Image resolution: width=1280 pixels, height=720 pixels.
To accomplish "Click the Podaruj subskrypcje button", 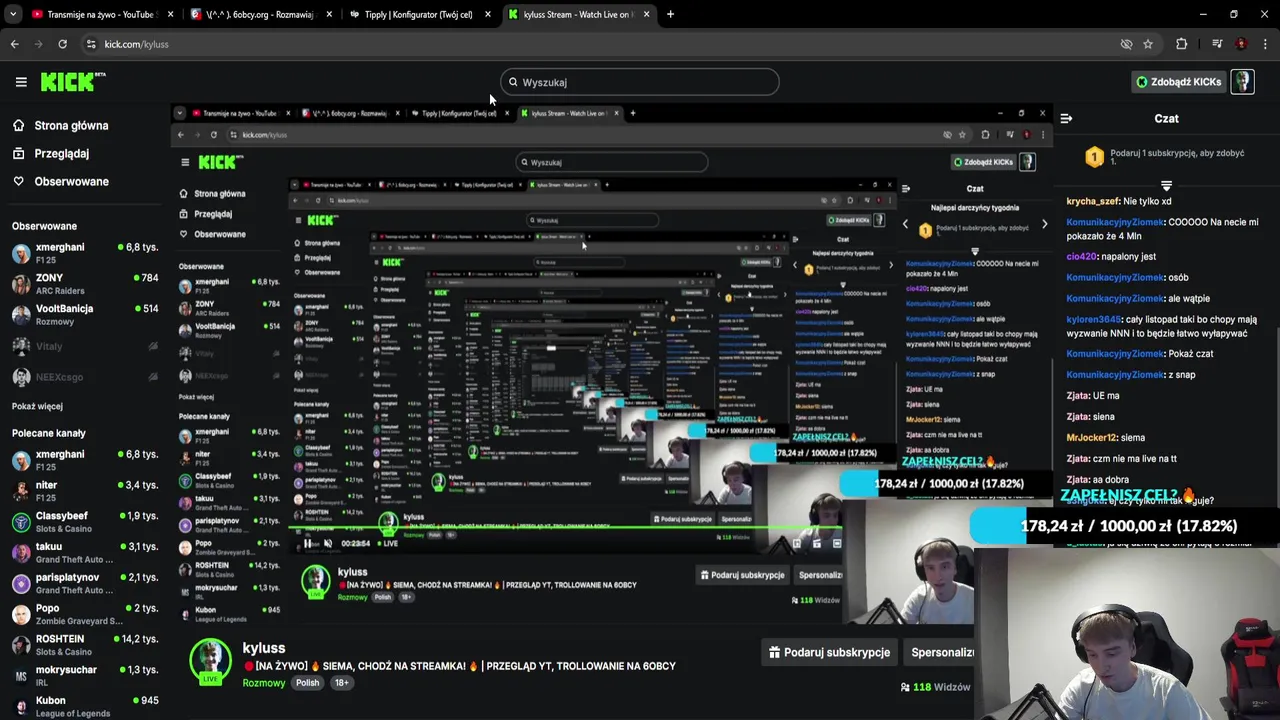I will 829,652.
